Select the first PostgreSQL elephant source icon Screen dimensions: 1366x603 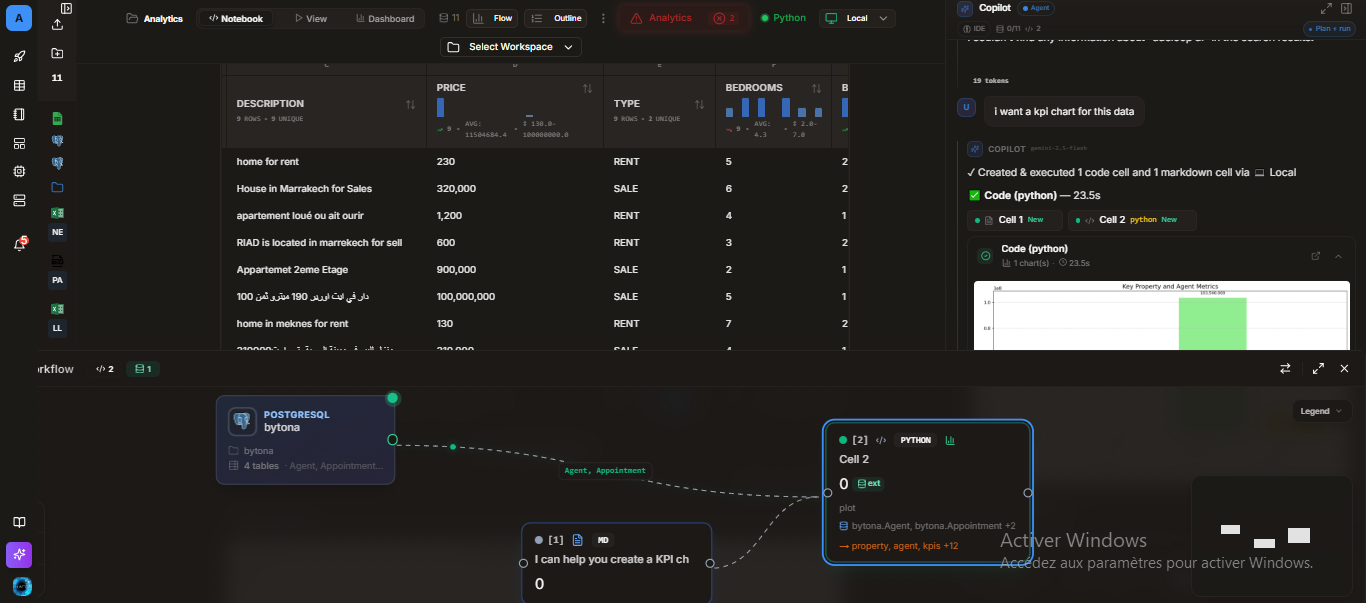click(57, 141)
